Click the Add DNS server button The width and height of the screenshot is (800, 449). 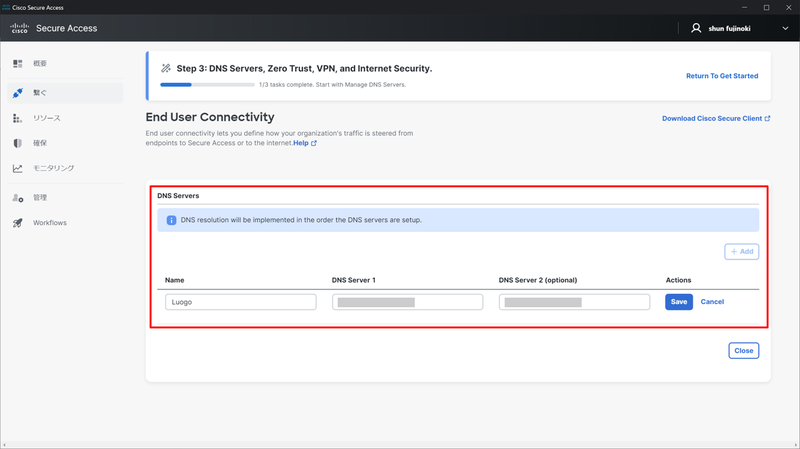[x=741, y=252]
